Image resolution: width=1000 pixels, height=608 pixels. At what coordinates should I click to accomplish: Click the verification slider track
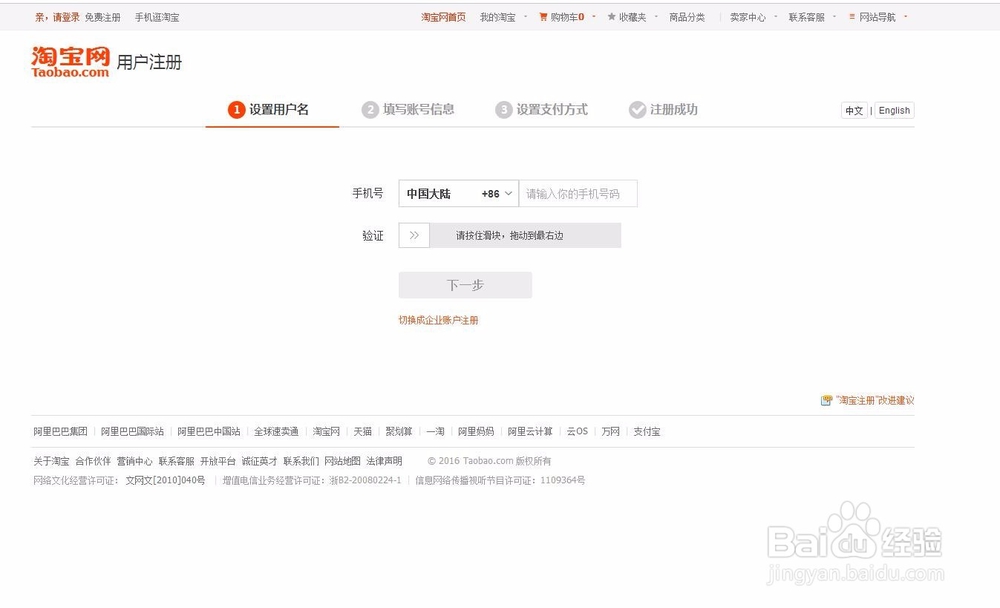tap(510, 235)
